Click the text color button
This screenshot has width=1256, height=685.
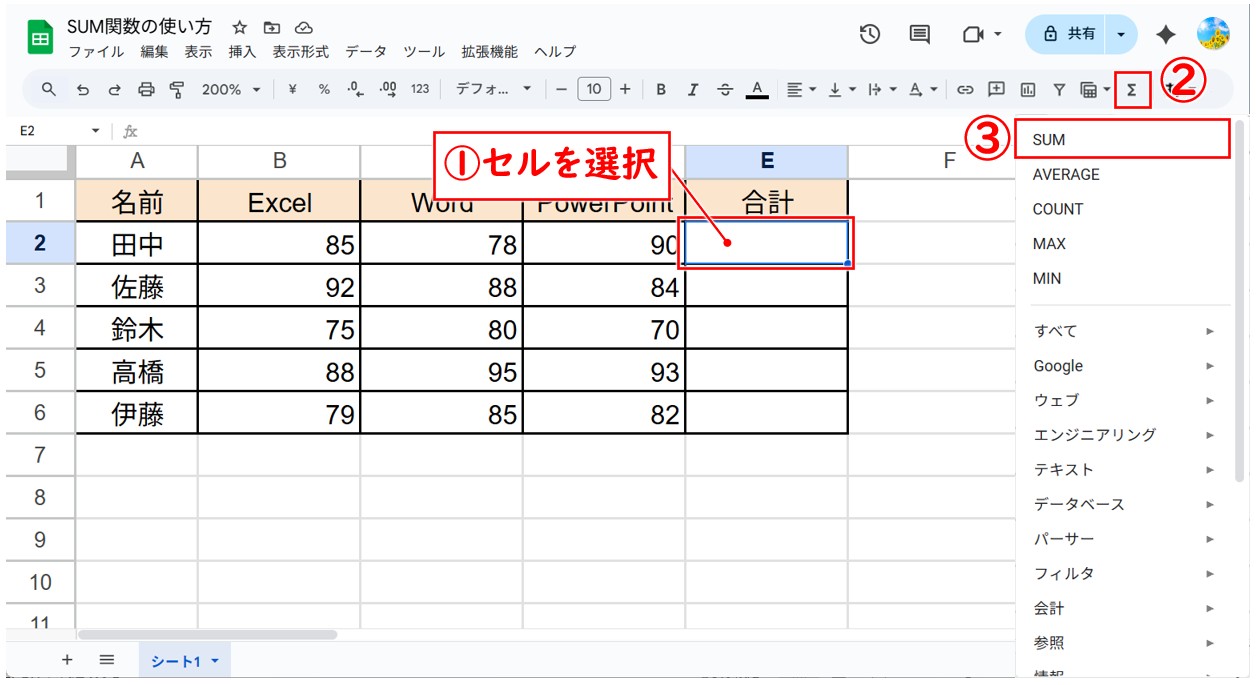(x=757, y=90)
